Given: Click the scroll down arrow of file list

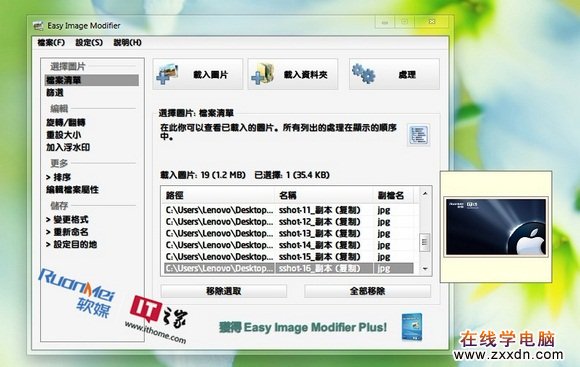Looking at the screenshot, I should click(x=425, y=269).
